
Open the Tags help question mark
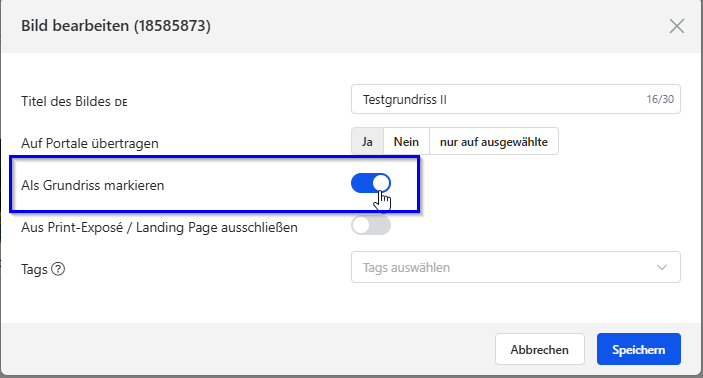pyautogui.click(x=58, y=269)
